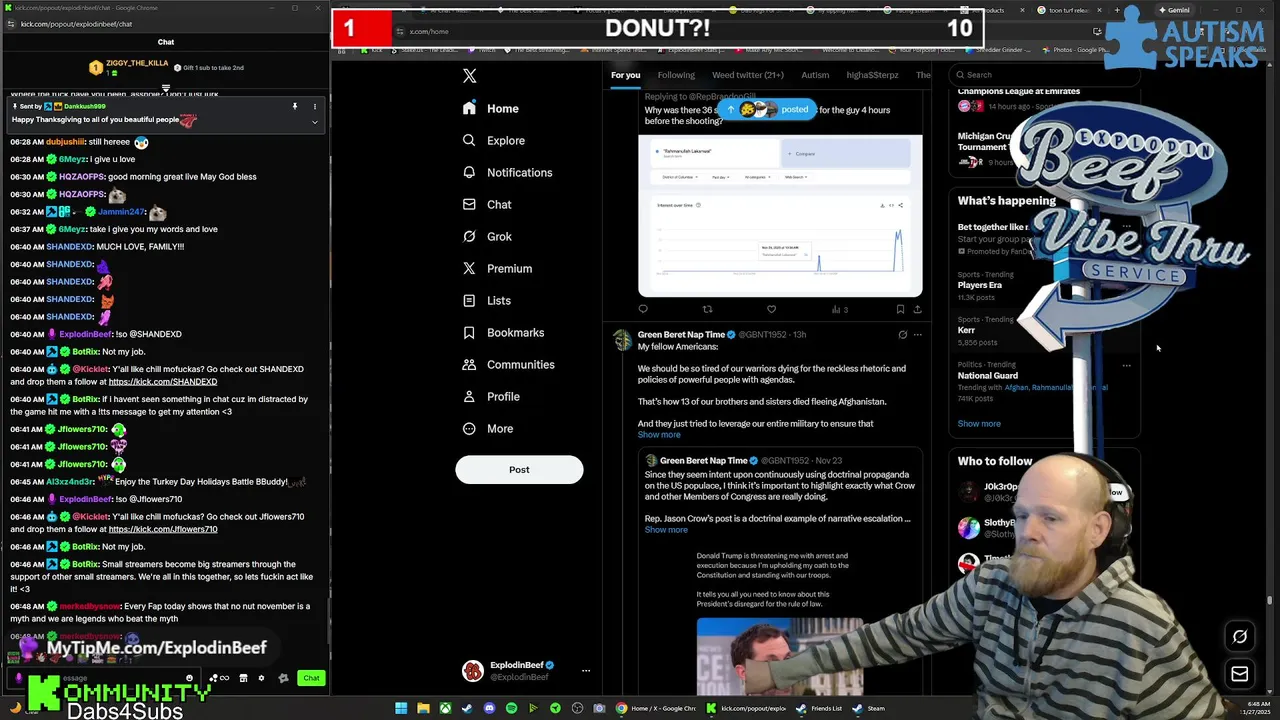Open the Kick chat shop icon
This screenshot has width=1280, height=720.
[243, 678]
